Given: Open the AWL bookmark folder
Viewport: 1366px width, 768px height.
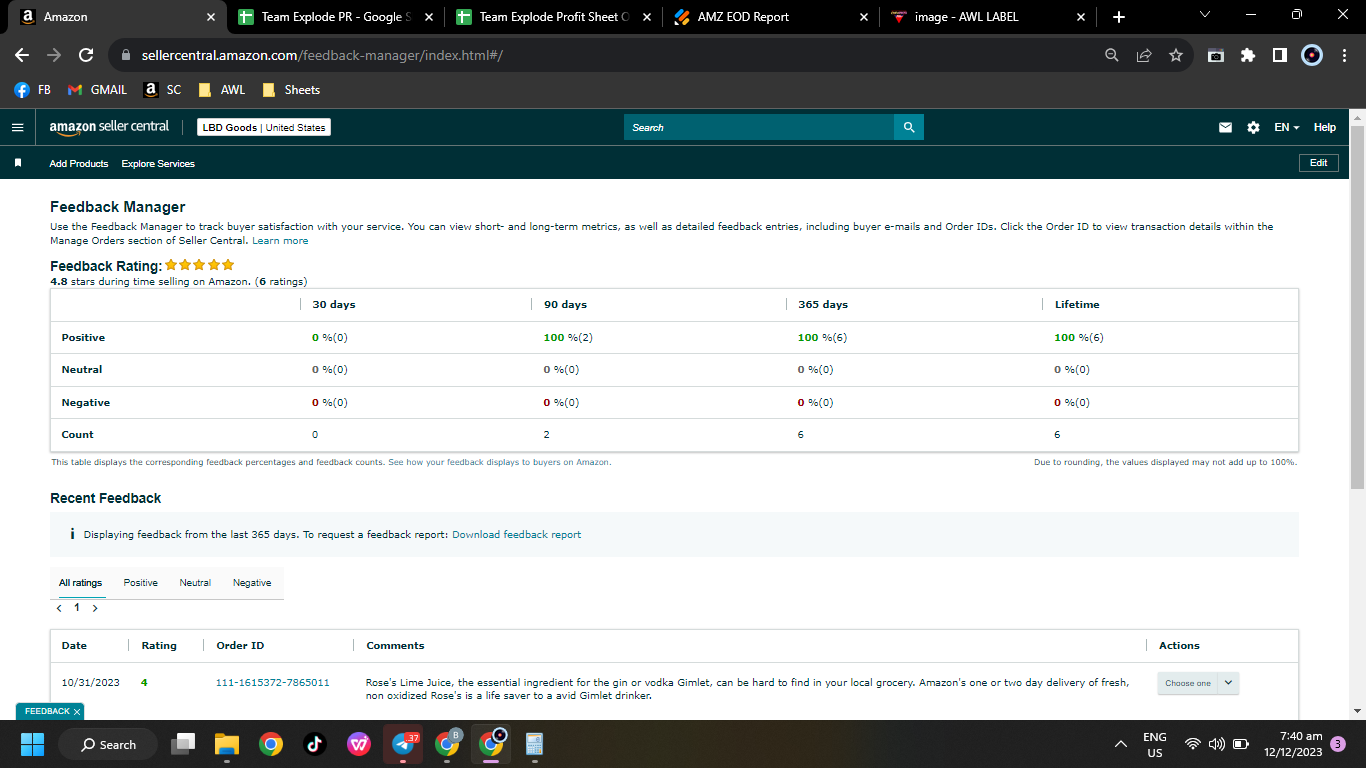Looking at the screenshot, I should pyautogui.click(x=221, y=89).
